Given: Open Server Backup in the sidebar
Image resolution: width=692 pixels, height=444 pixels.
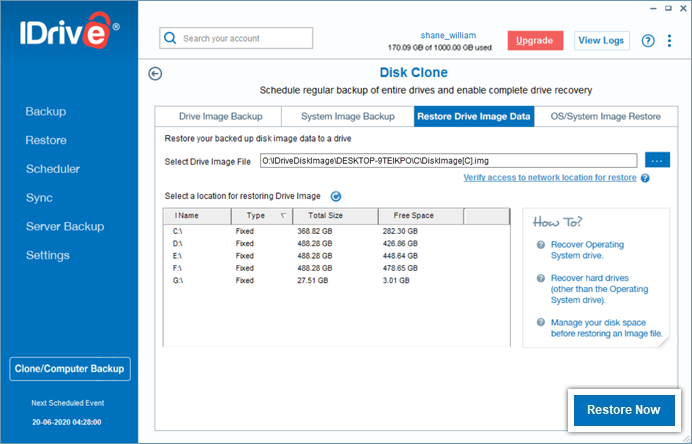Looking at the screenshot, I should (65, 226).
